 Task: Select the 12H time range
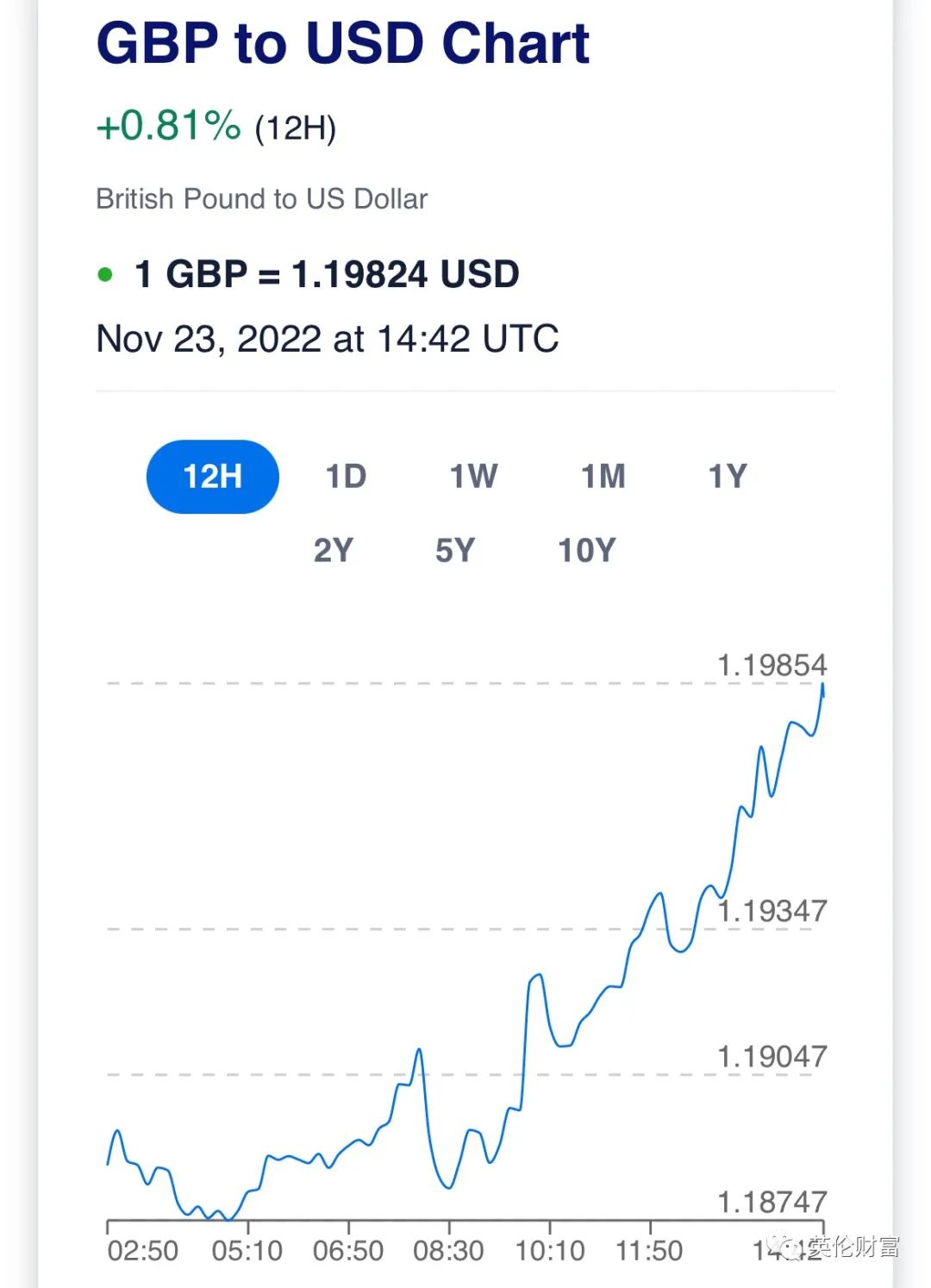[x=213, y=477]
